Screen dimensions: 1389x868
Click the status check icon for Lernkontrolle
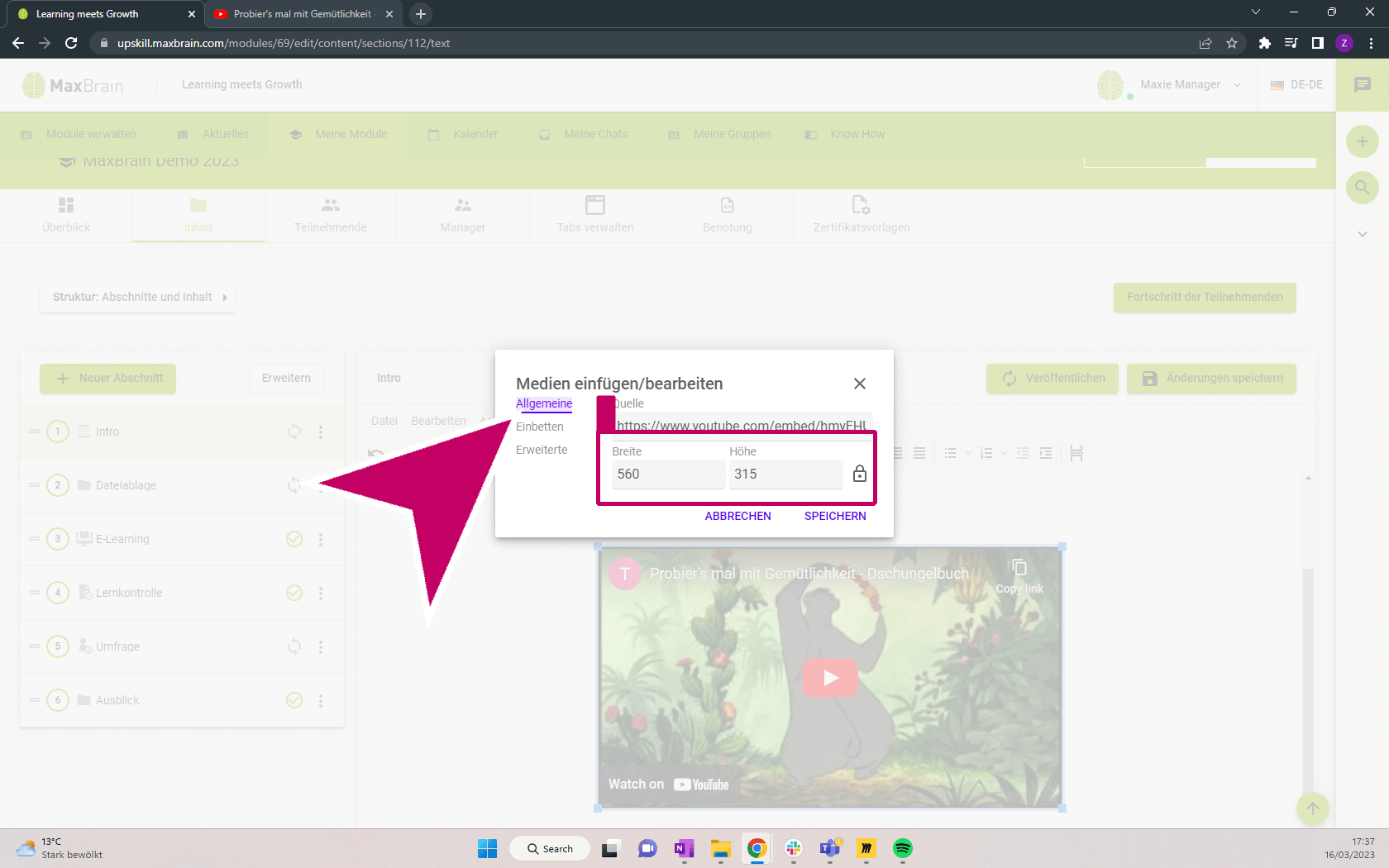(x=294, y=593)
